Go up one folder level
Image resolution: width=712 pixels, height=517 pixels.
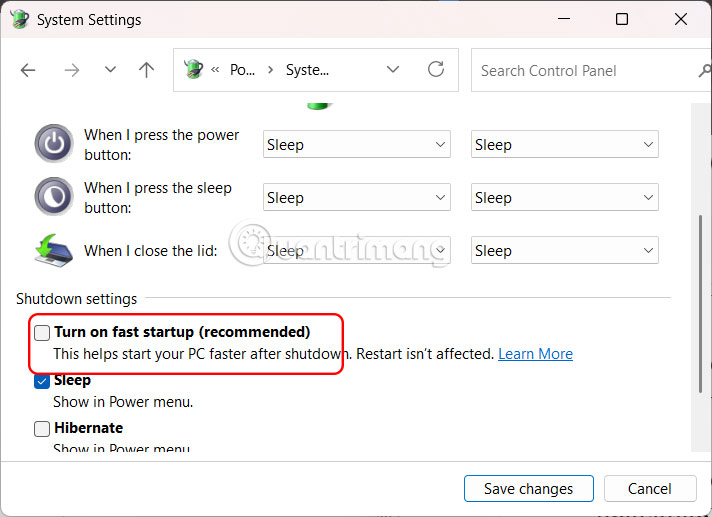pyautogui.click(x=147, y=70)
